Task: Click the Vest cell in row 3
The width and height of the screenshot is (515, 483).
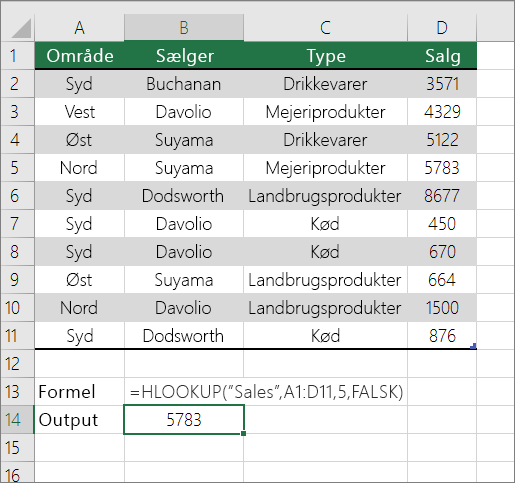Action: 79,112
